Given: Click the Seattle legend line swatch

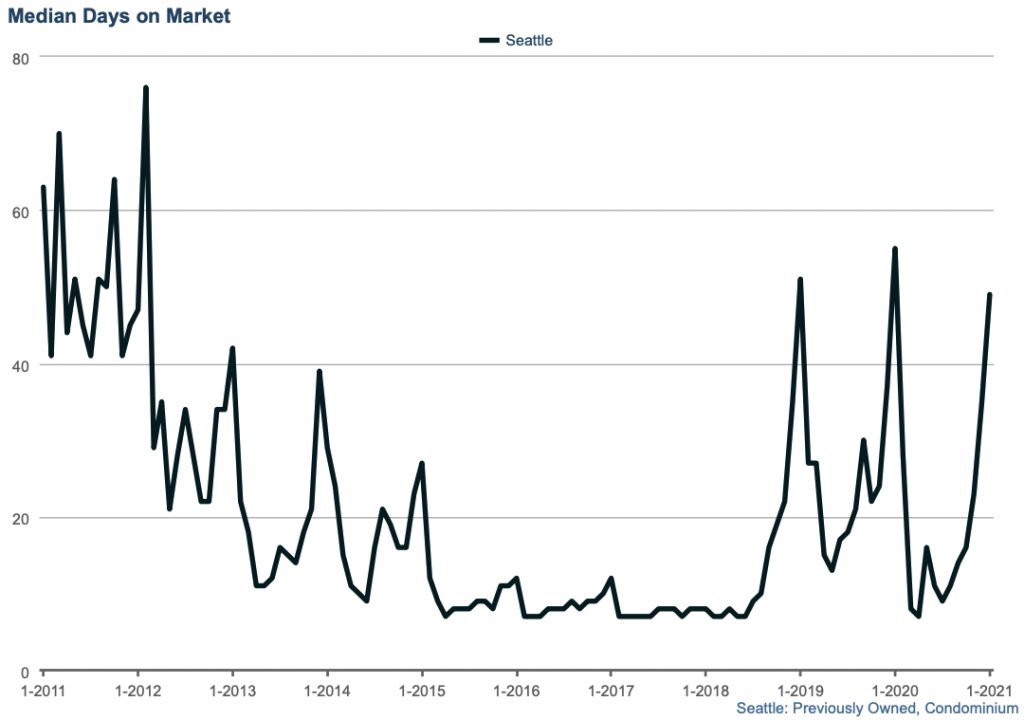Looking at the screenshot, I should coord(489,41).
